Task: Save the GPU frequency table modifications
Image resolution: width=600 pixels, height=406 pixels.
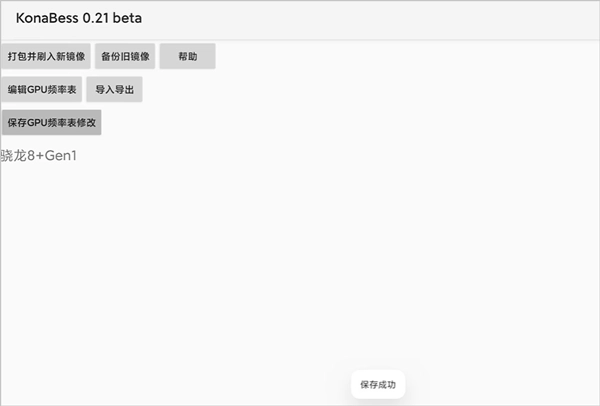Action: (51, 123)
